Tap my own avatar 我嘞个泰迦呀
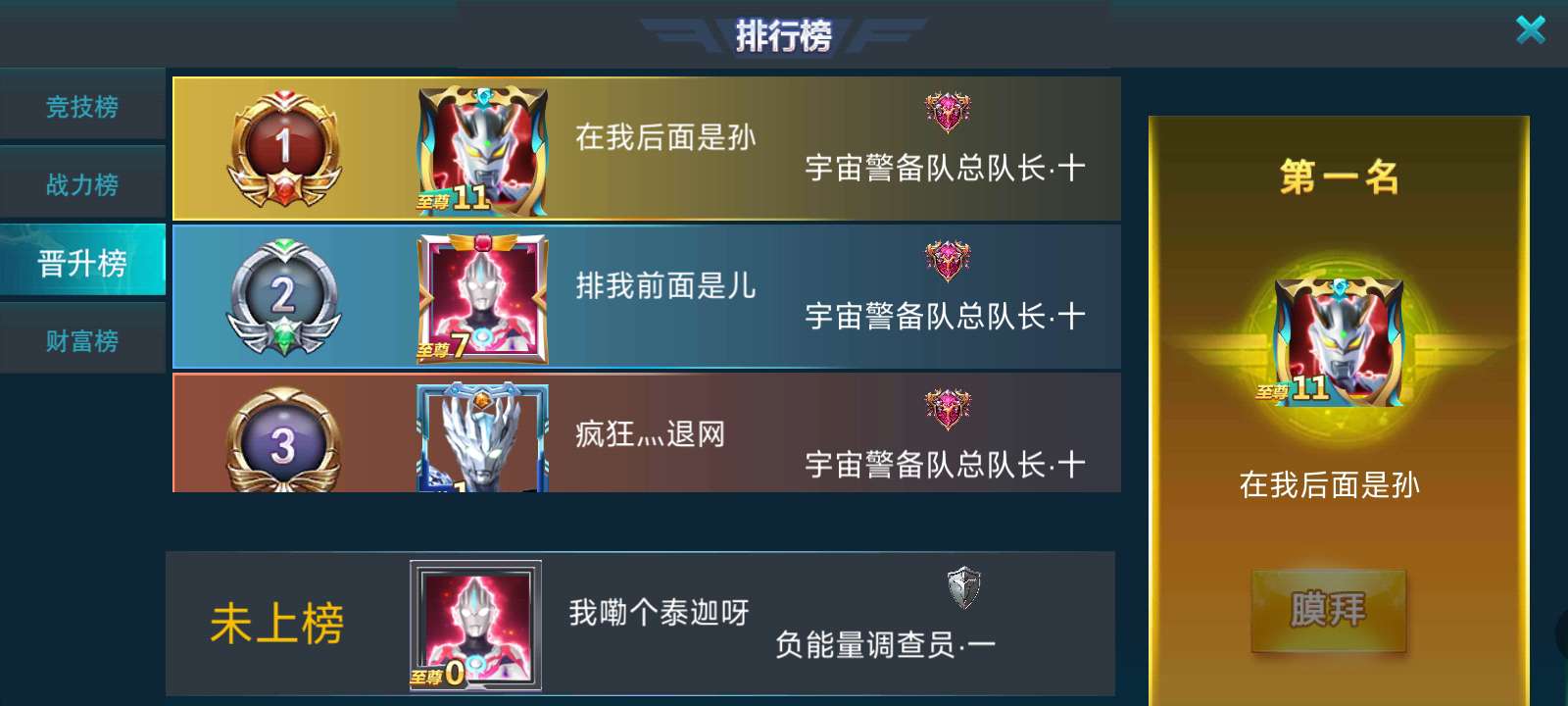The image size is (1568, 706). coord(475,626)
